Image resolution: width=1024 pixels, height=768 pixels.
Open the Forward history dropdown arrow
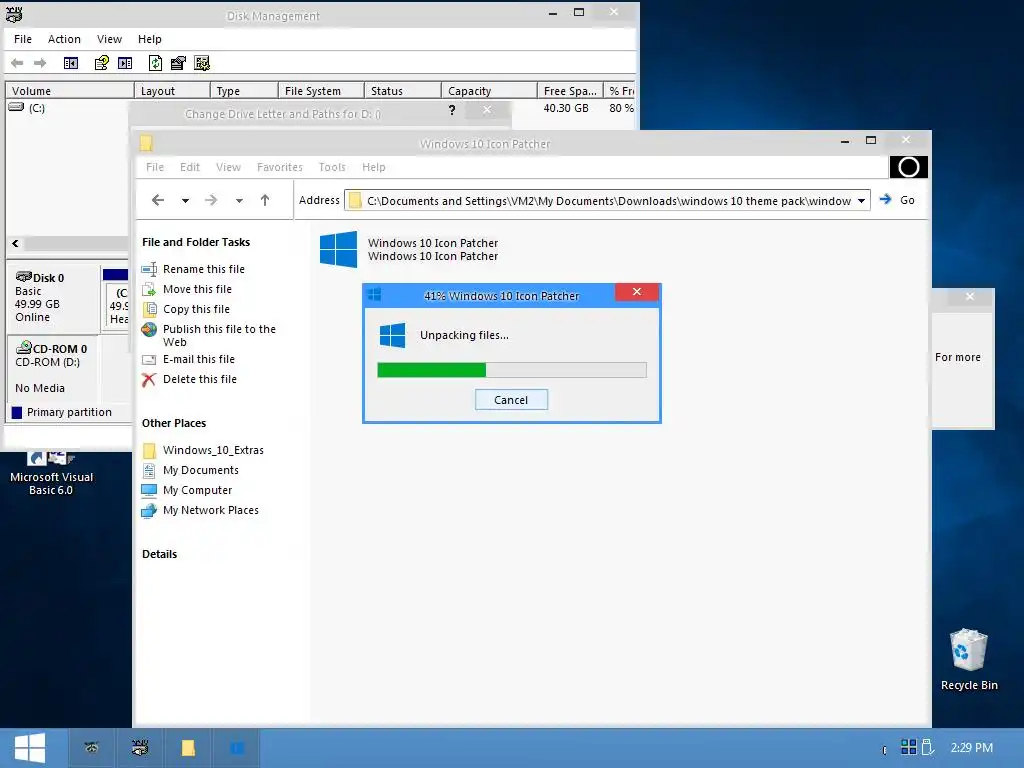pos(240,201)
